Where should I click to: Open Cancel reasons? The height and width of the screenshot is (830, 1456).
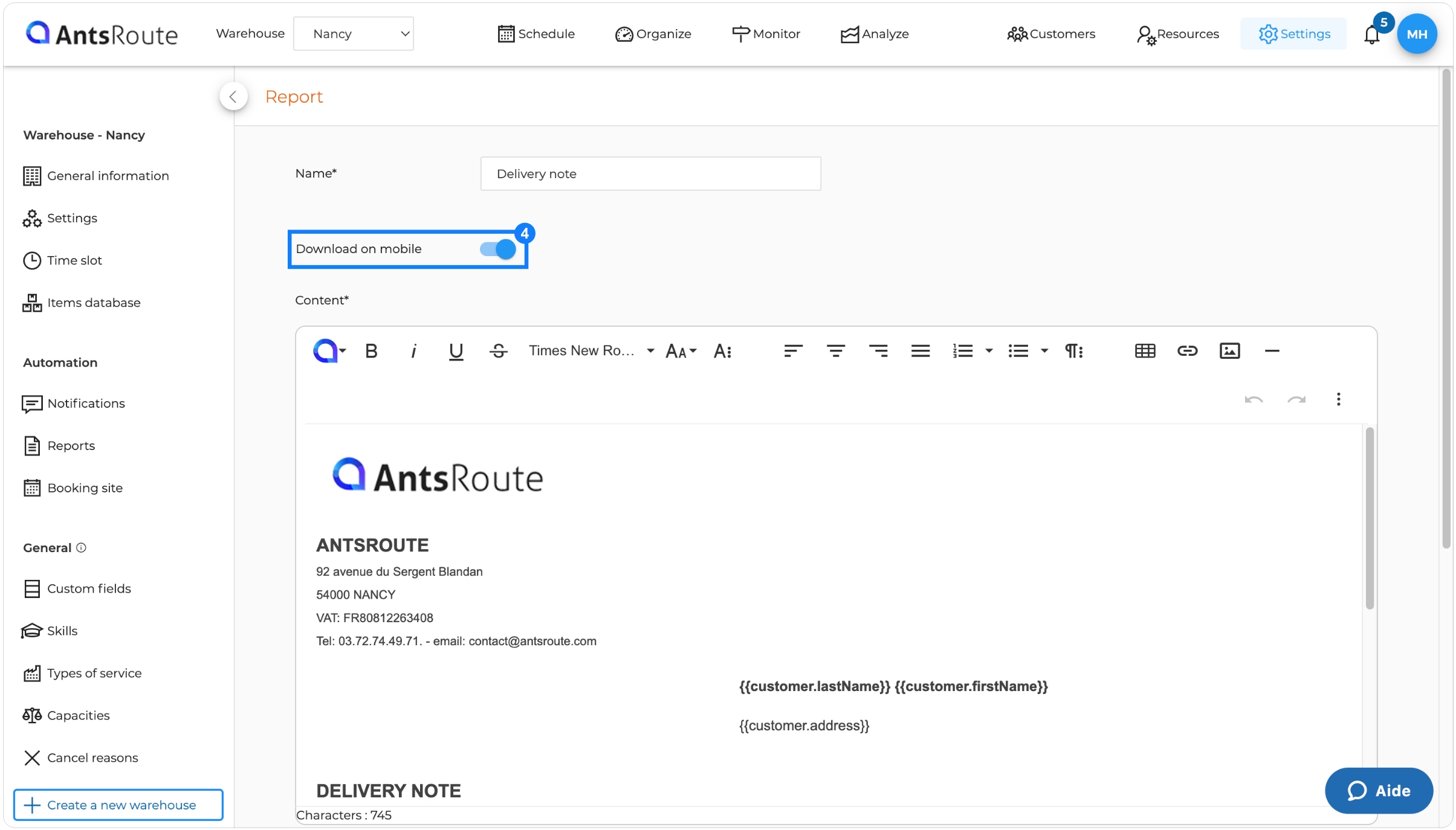coord(80,758)
